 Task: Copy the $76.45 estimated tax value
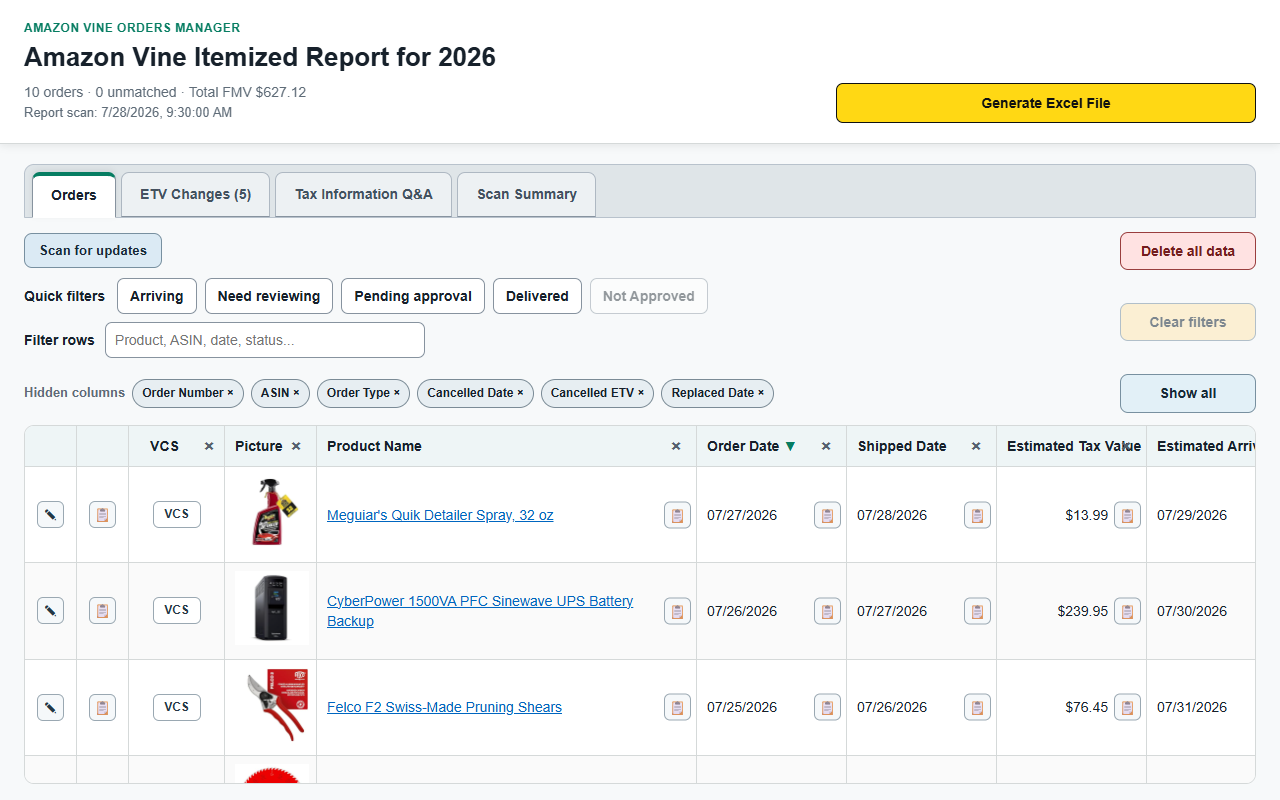coord(1127,707)
